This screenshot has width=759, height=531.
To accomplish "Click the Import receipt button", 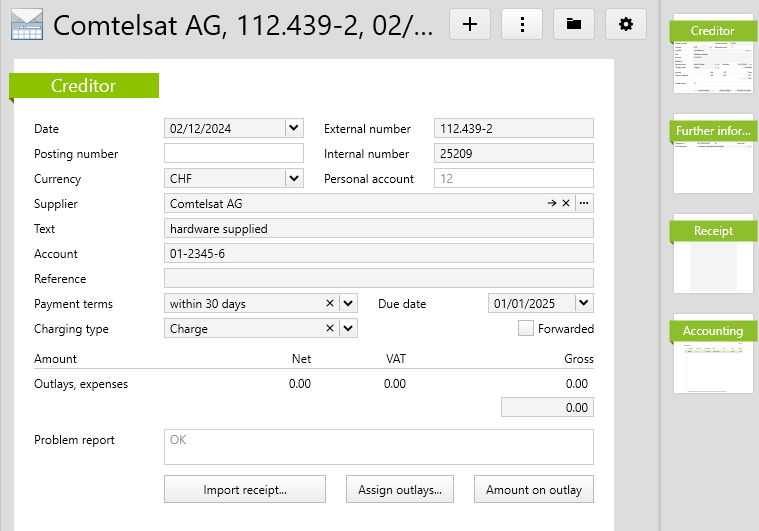I will click(x=245, y=490).
